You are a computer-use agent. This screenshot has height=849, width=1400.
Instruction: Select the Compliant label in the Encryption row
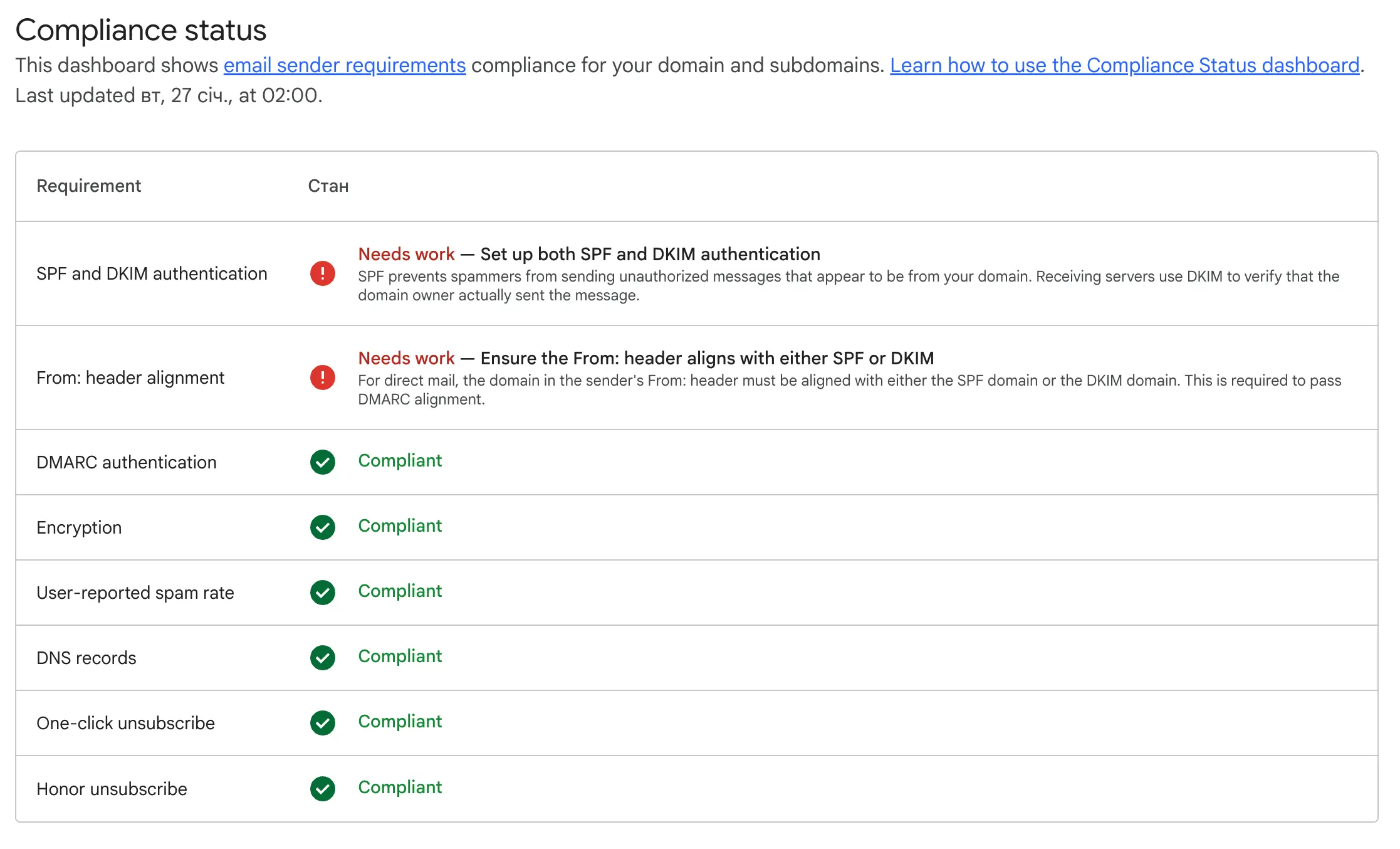click(400, 526)
